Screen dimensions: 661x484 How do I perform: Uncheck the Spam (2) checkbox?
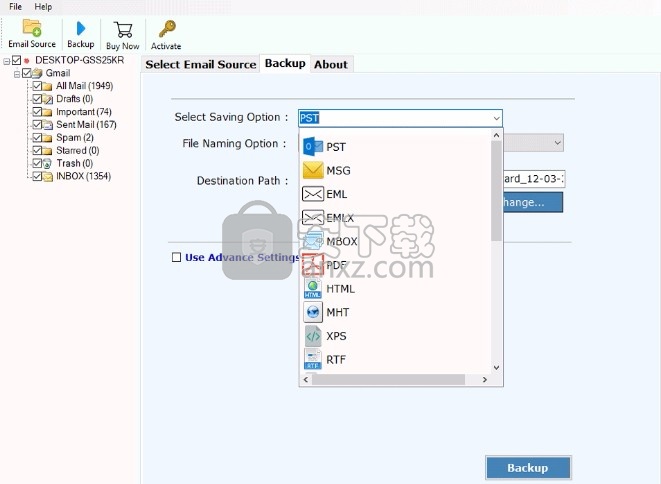tap(37, 138)
